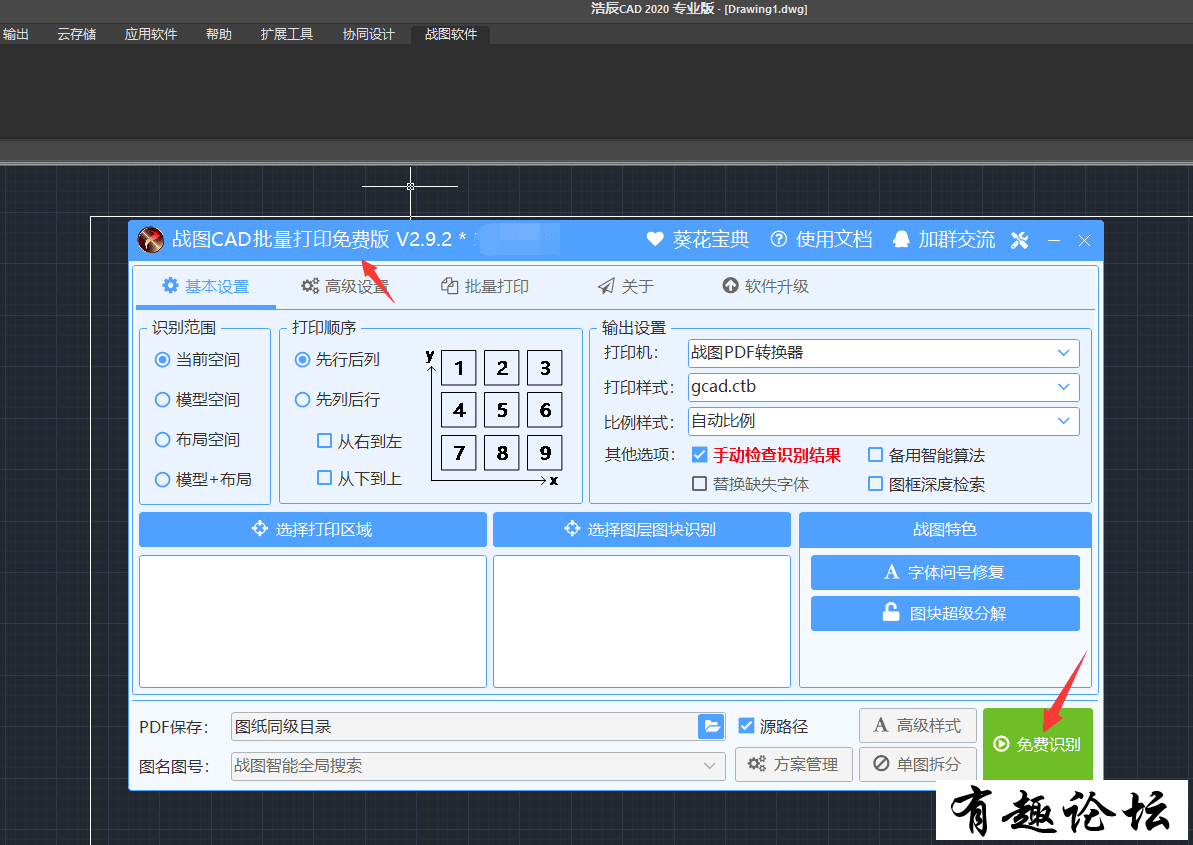Click the 战图 app logo icon
This screenshot has width=1193, height=845.
(x=151, y=240)
